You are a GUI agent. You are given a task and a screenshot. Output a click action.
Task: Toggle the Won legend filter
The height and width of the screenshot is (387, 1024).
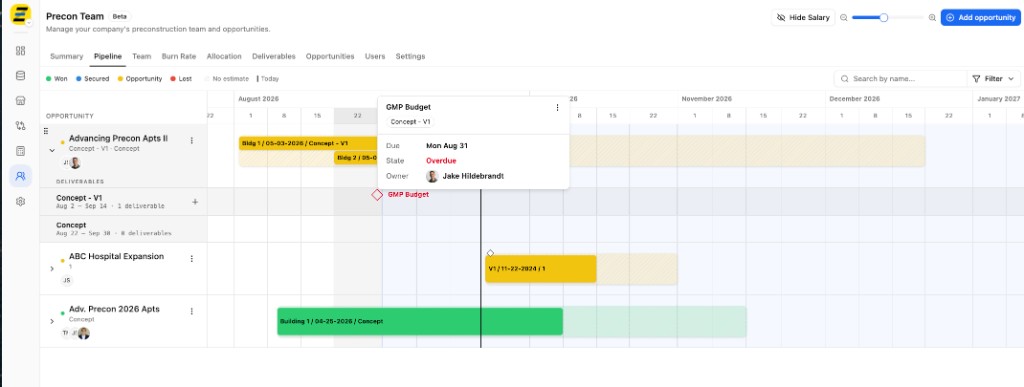(57, 78)
